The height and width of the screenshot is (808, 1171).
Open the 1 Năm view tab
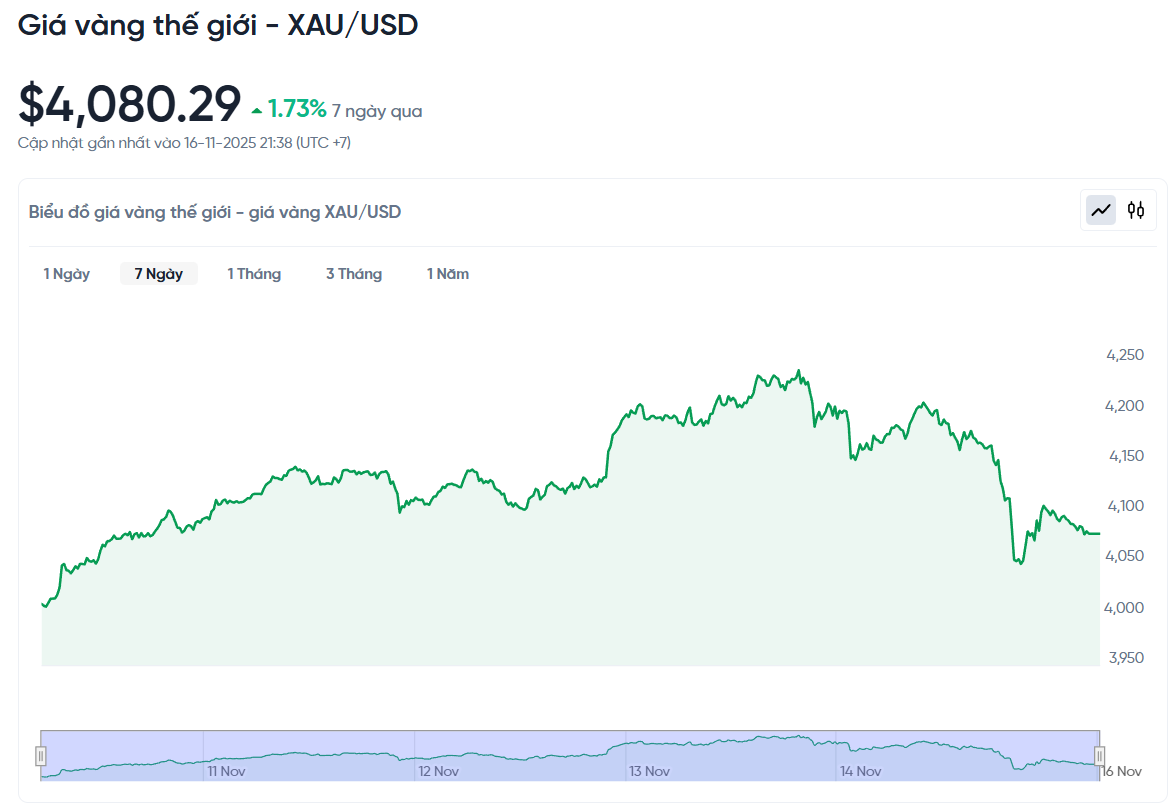pos(447,273)
